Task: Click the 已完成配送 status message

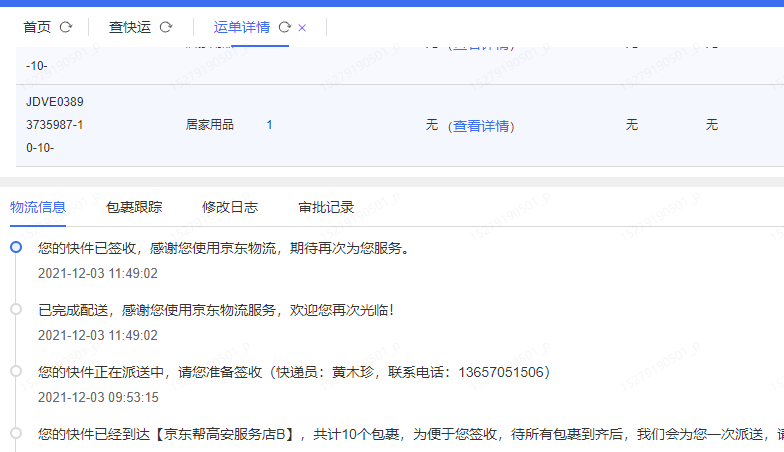Action: coord(216,310)
